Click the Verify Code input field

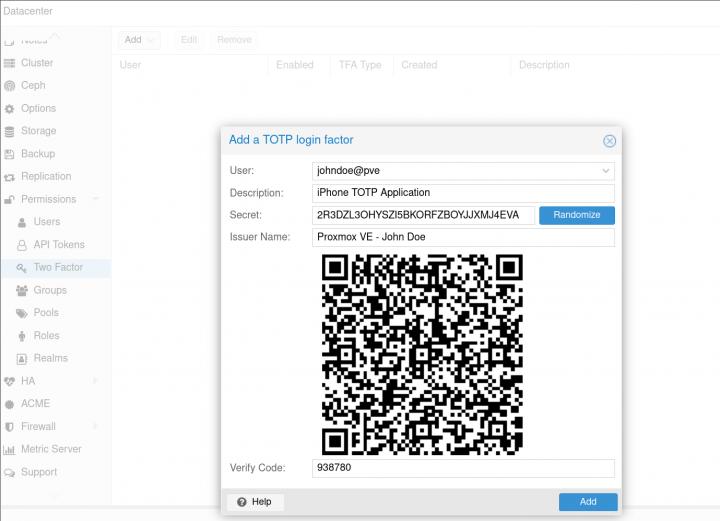463,468
